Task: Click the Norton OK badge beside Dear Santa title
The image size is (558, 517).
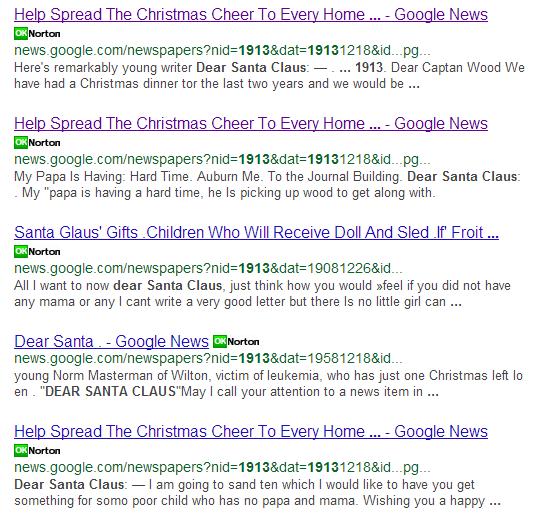Action: click(236, 342)
